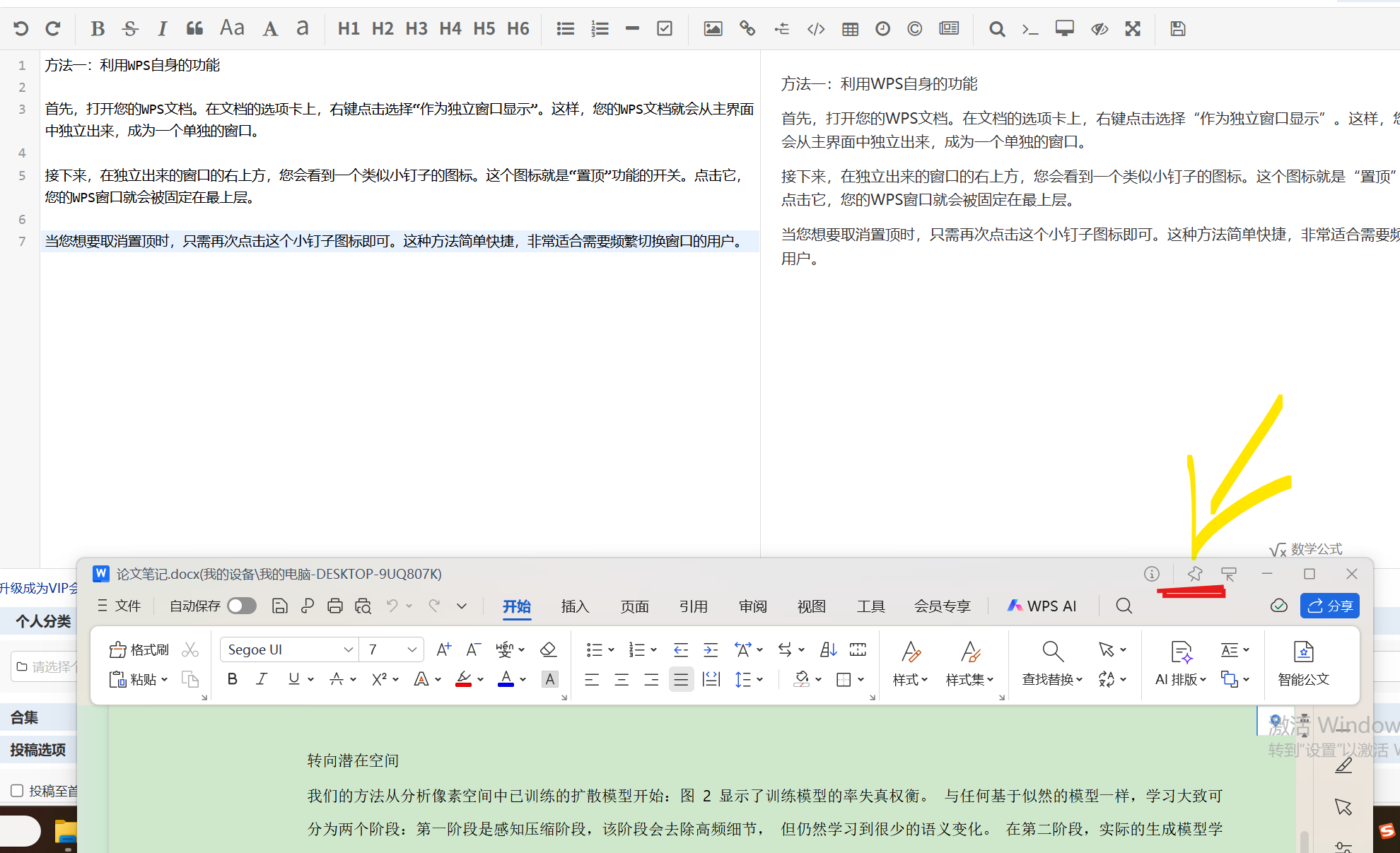1400x853 pixels.
Task: Click the H3 heading button in editor
Action: pos(416,29)
